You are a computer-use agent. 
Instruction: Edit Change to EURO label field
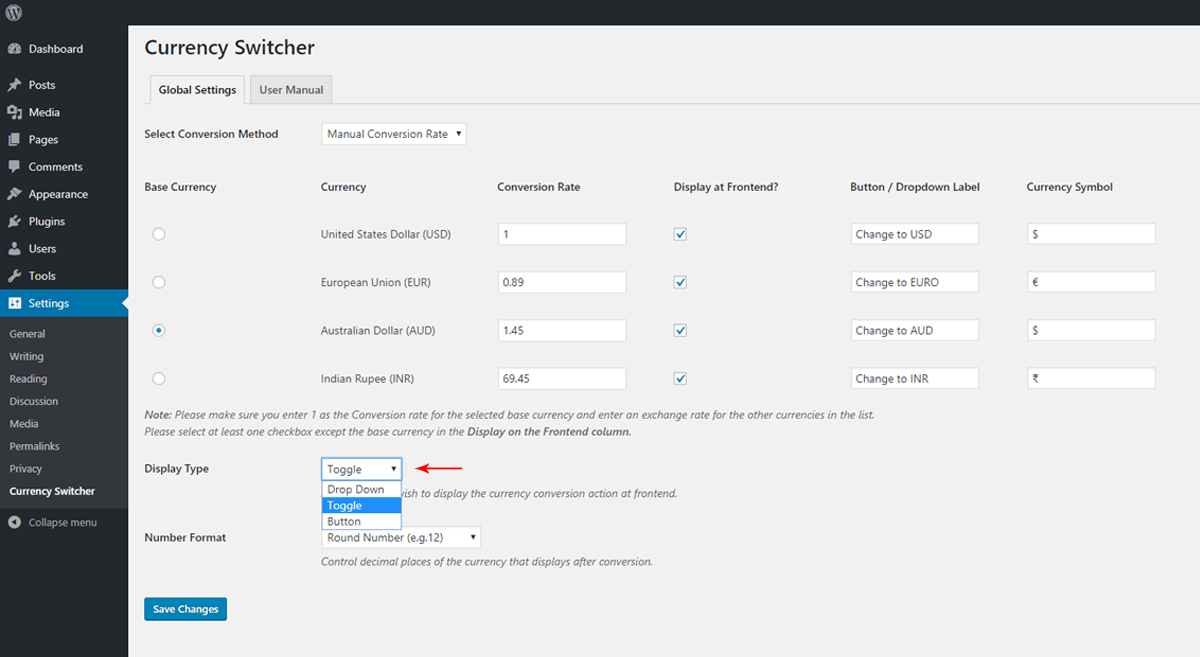(915, 282)
